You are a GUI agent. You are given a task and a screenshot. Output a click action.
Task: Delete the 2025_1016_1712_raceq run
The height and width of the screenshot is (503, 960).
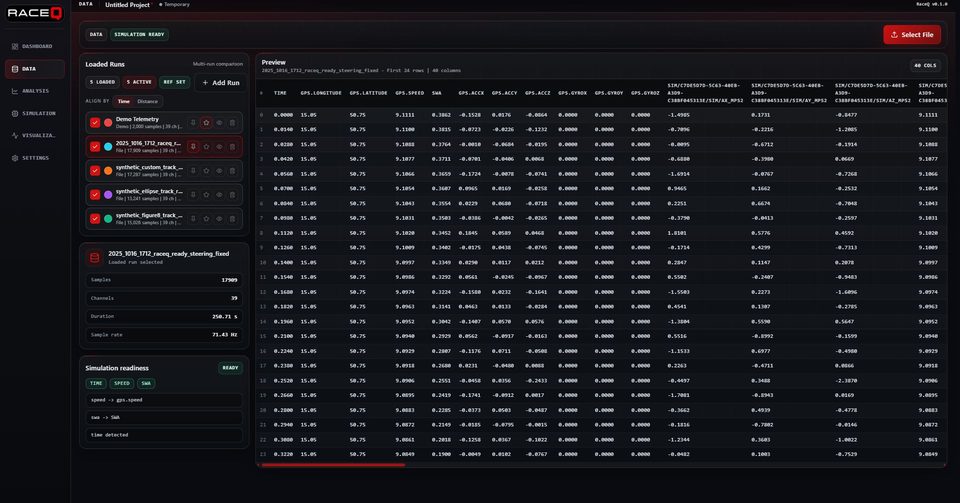coord(232,147)
